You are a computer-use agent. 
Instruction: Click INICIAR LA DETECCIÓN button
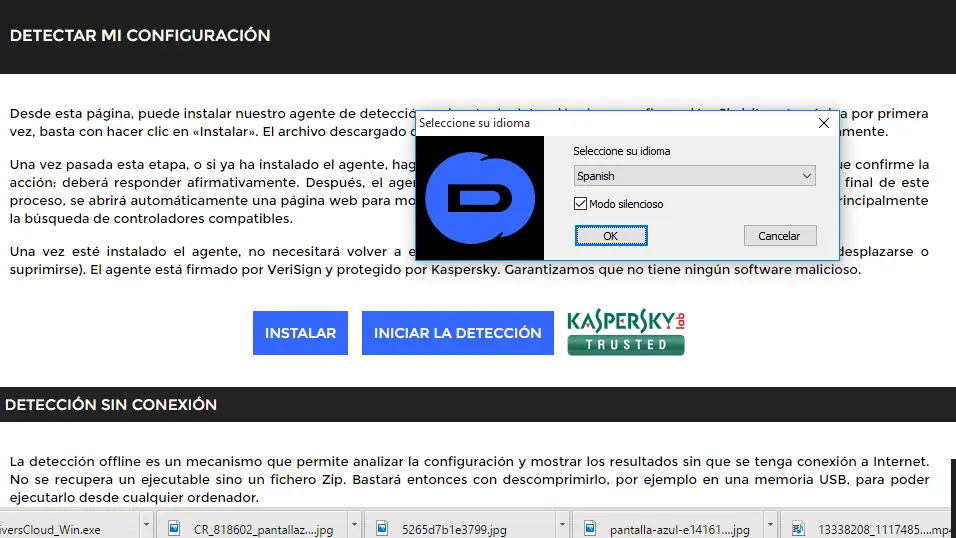point(458,333)
